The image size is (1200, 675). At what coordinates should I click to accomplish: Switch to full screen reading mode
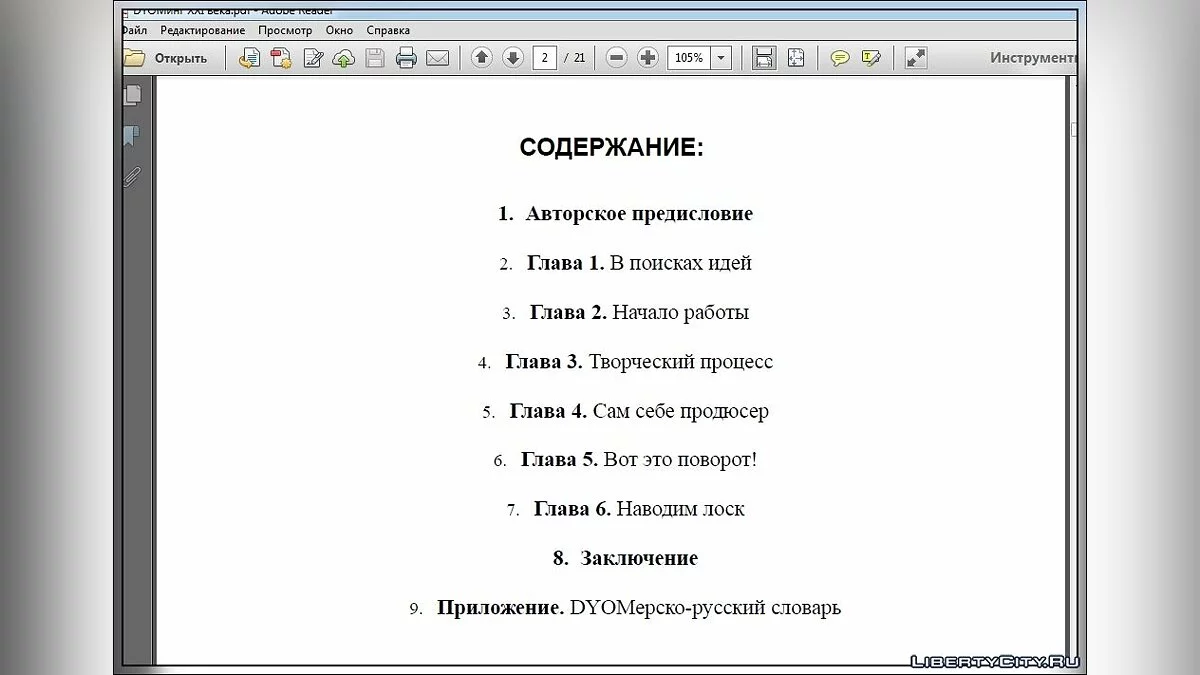[x=915, y=58]
